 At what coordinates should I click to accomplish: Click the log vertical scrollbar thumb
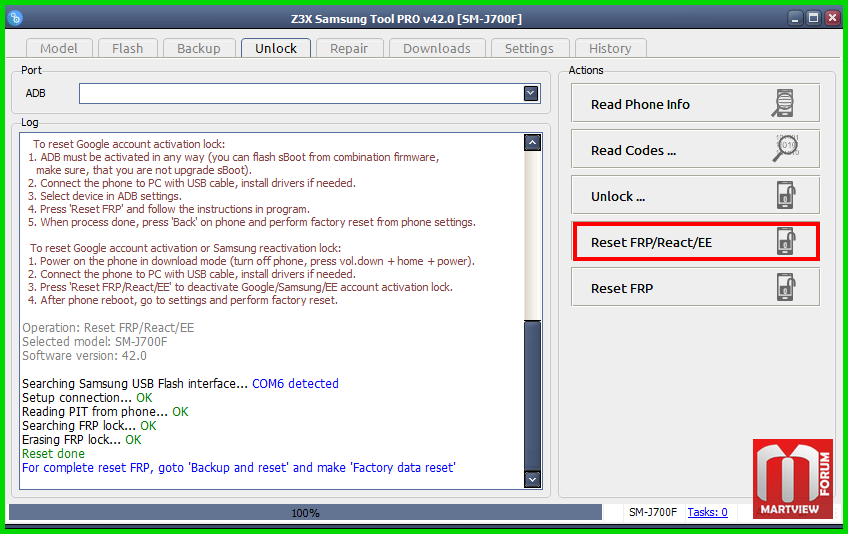[532, 395]
